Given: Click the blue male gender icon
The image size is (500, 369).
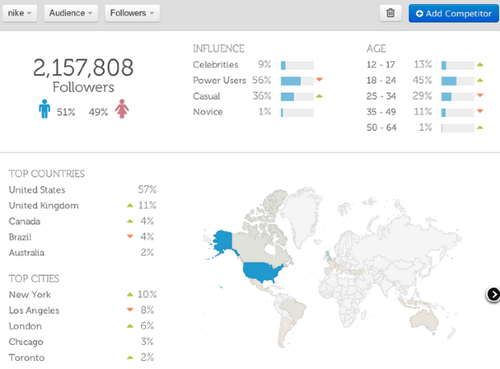Looking at the screenshot, I should click(44, 109).
